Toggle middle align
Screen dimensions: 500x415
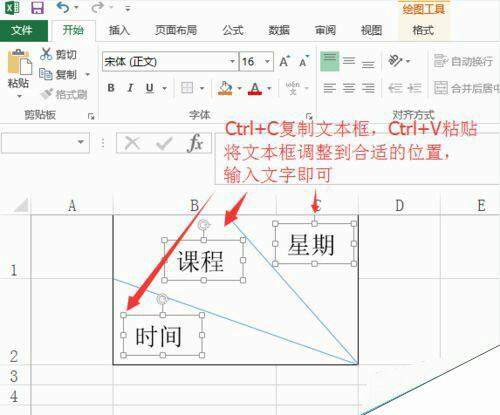349,61
